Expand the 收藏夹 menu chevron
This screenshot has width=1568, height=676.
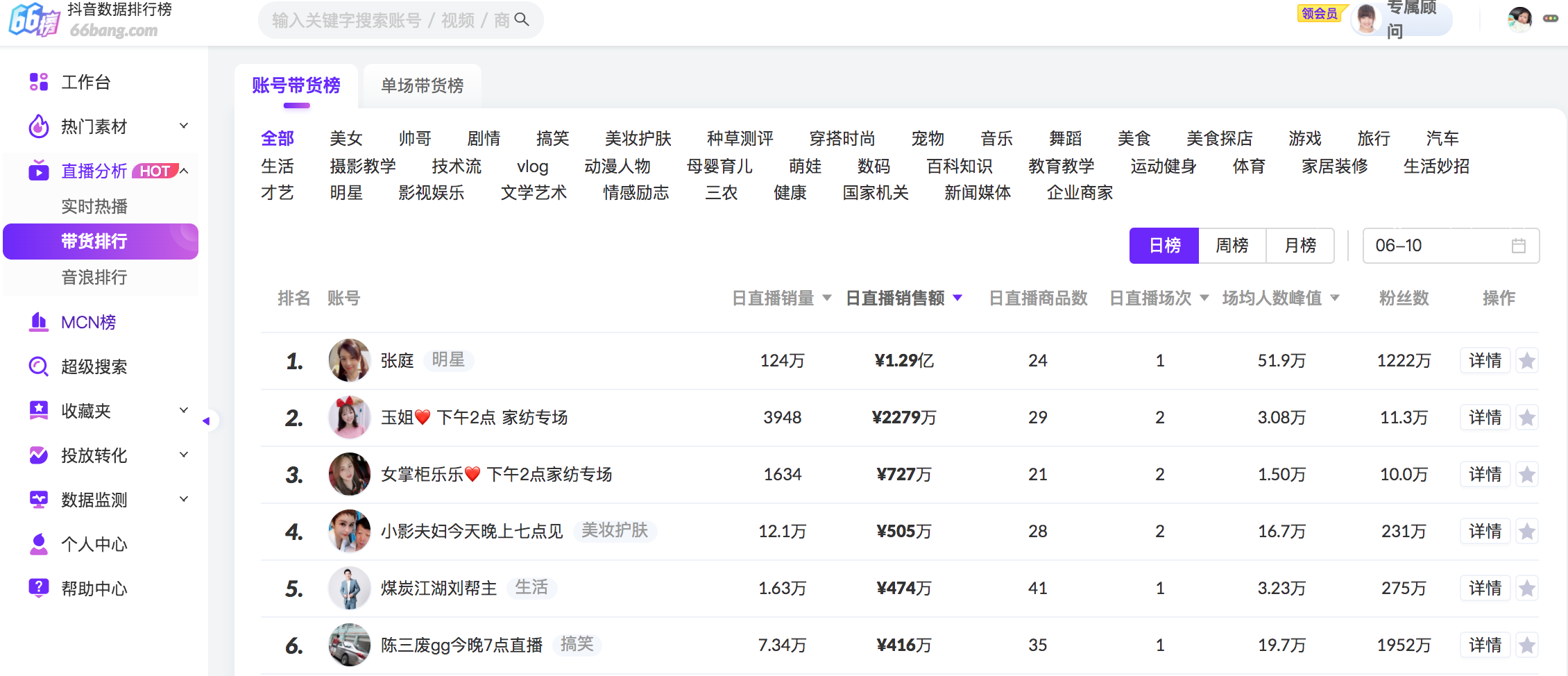tap(184, 410)
